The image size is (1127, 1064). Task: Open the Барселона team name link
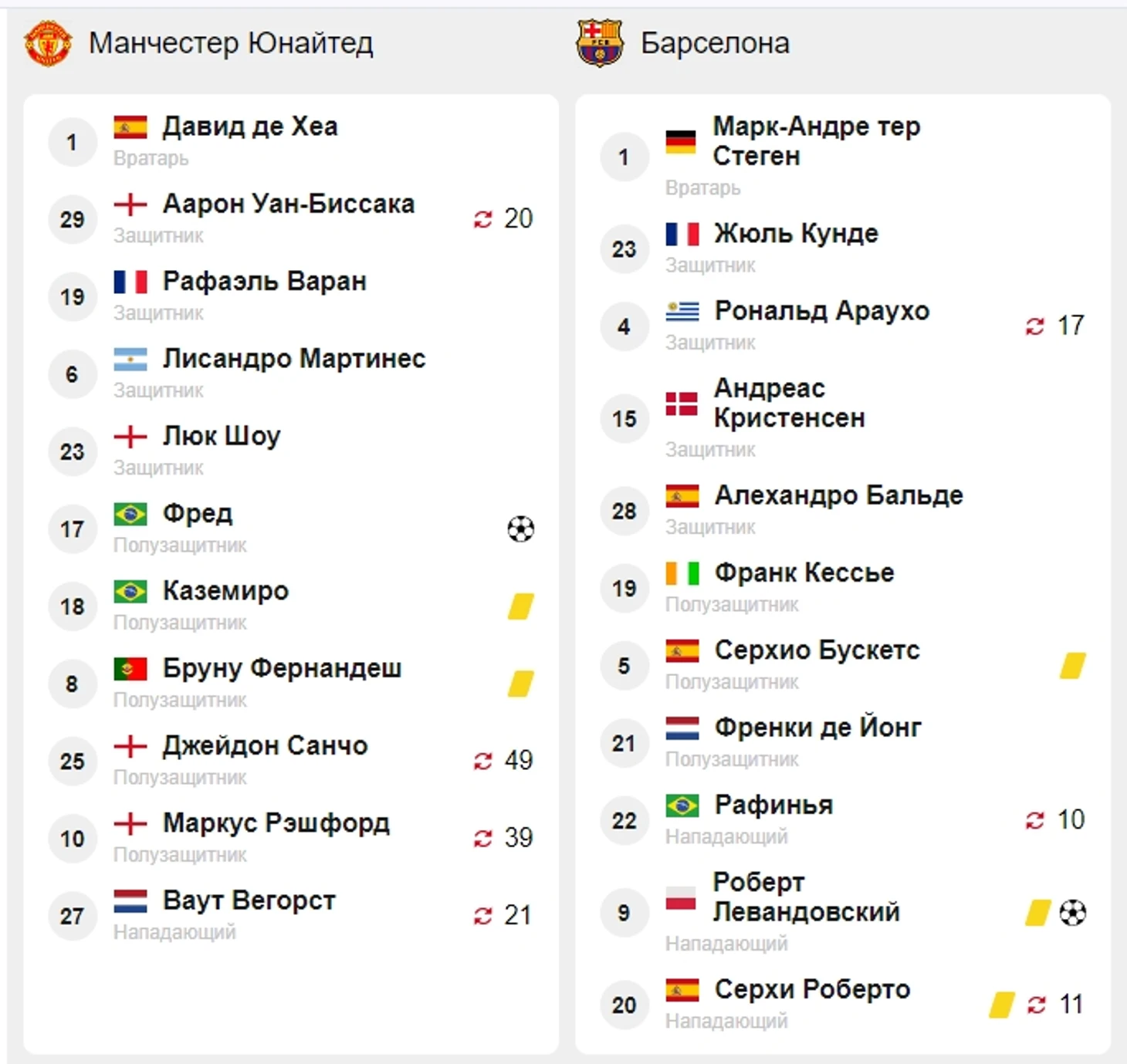pos(715,43)
